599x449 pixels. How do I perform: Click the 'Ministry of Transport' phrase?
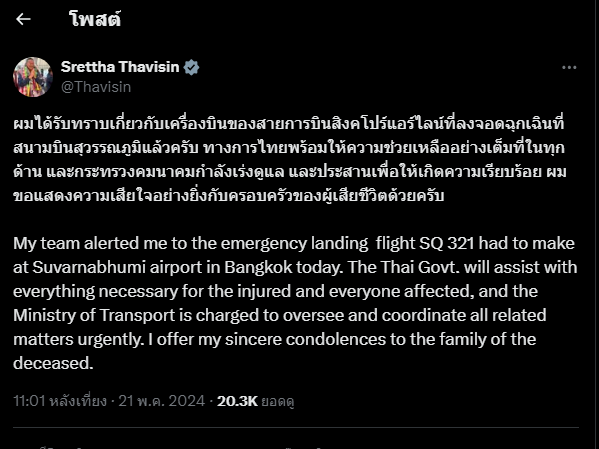tap(94, 315)
